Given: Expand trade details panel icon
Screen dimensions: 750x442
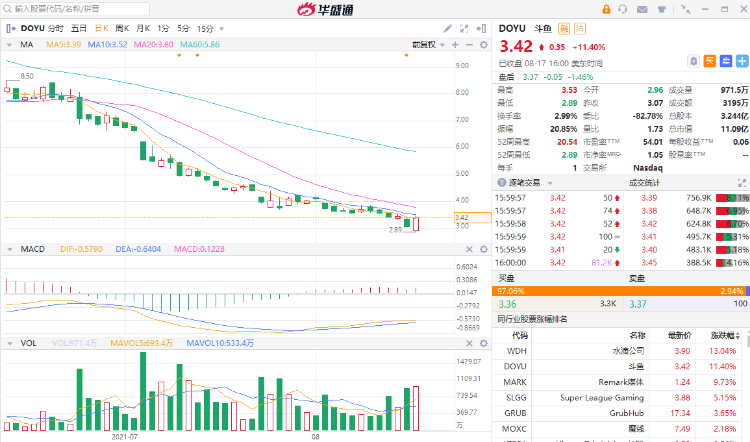Looking at the screenshot, I should 741,183.
